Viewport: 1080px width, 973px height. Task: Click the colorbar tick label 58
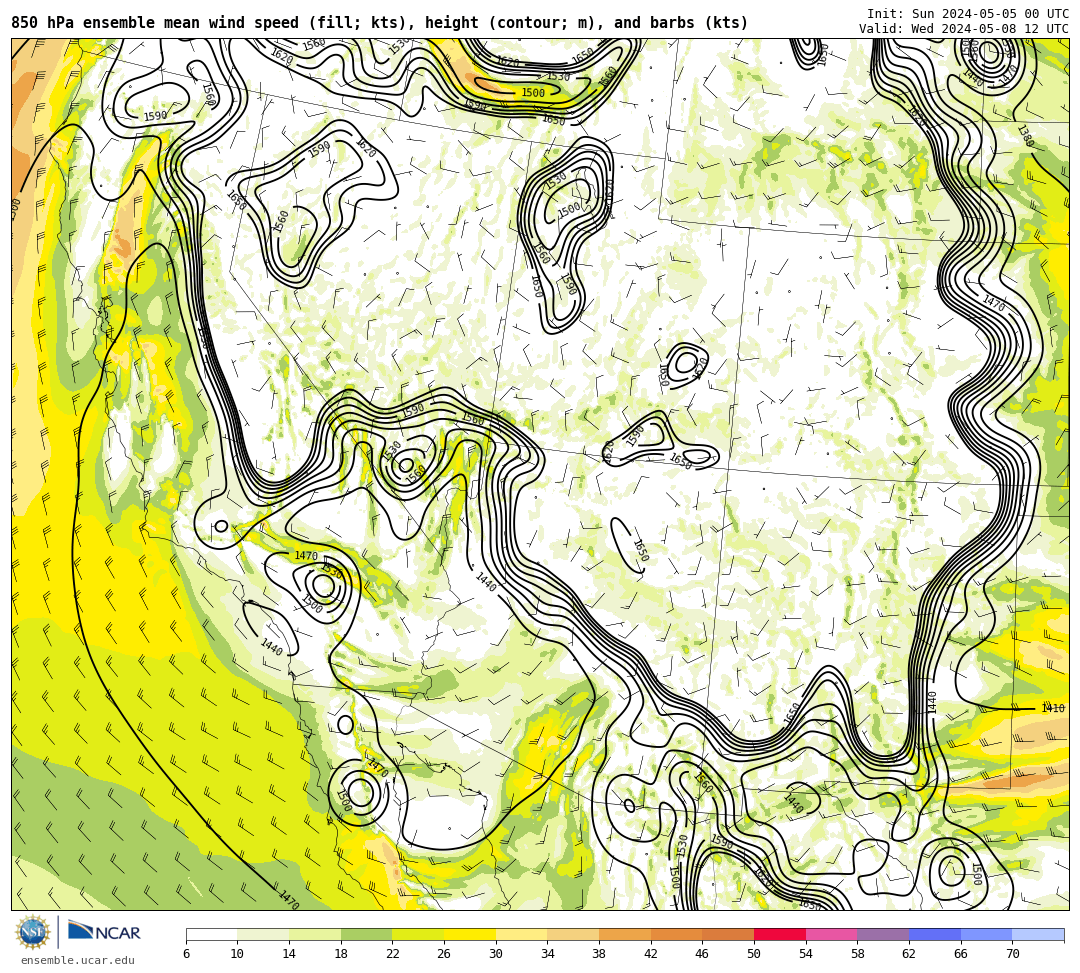click(x=858, y=954)
